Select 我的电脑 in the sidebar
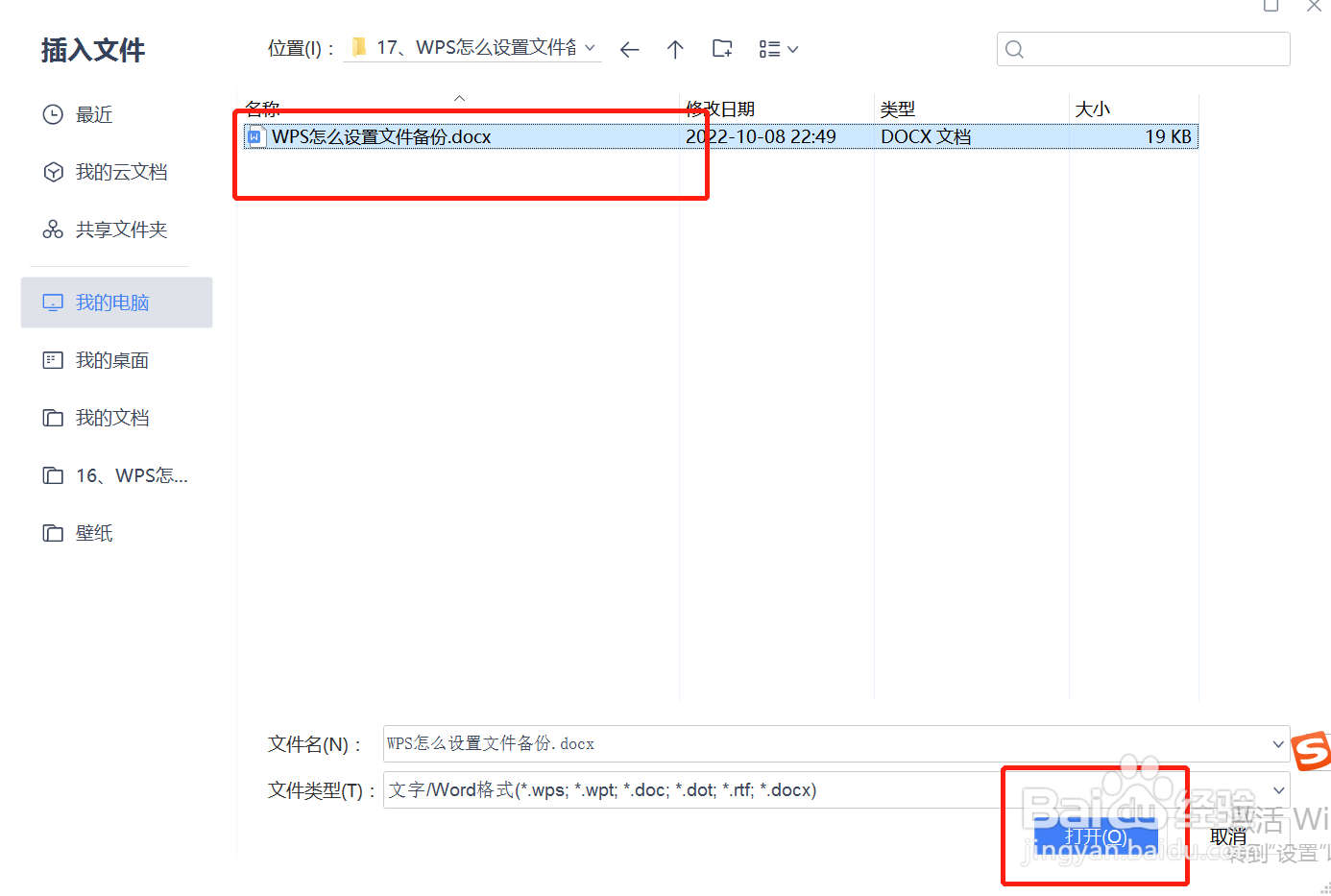1331x896 pixels. tap(116, 303)
